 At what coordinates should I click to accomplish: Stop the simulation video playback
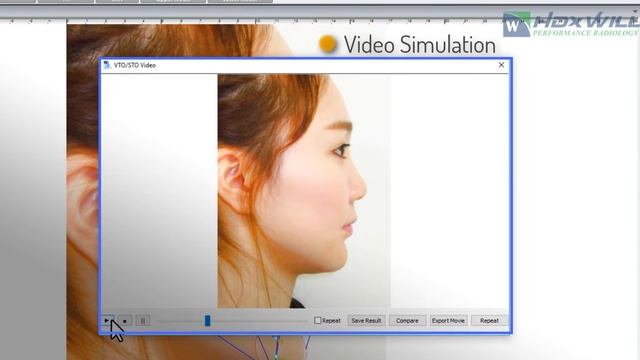pos(125,321)
